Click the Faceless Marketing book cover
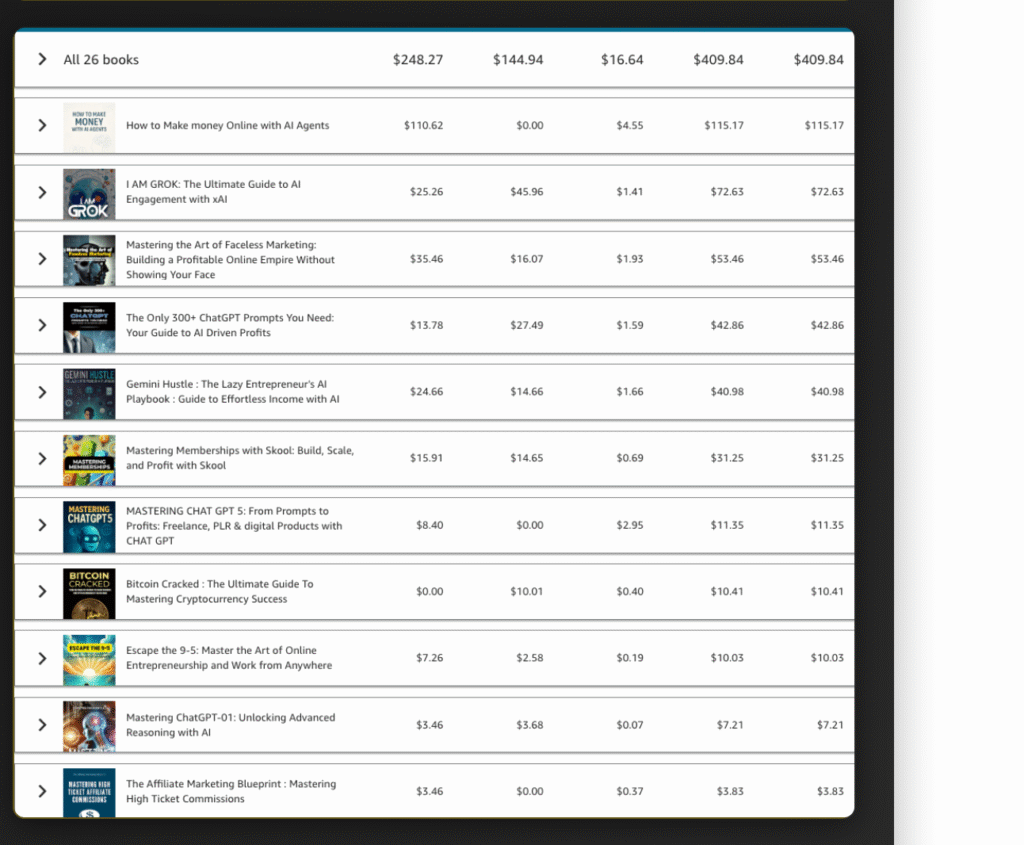This screenshot has height=845, width=1024. [x=89, y=260]
